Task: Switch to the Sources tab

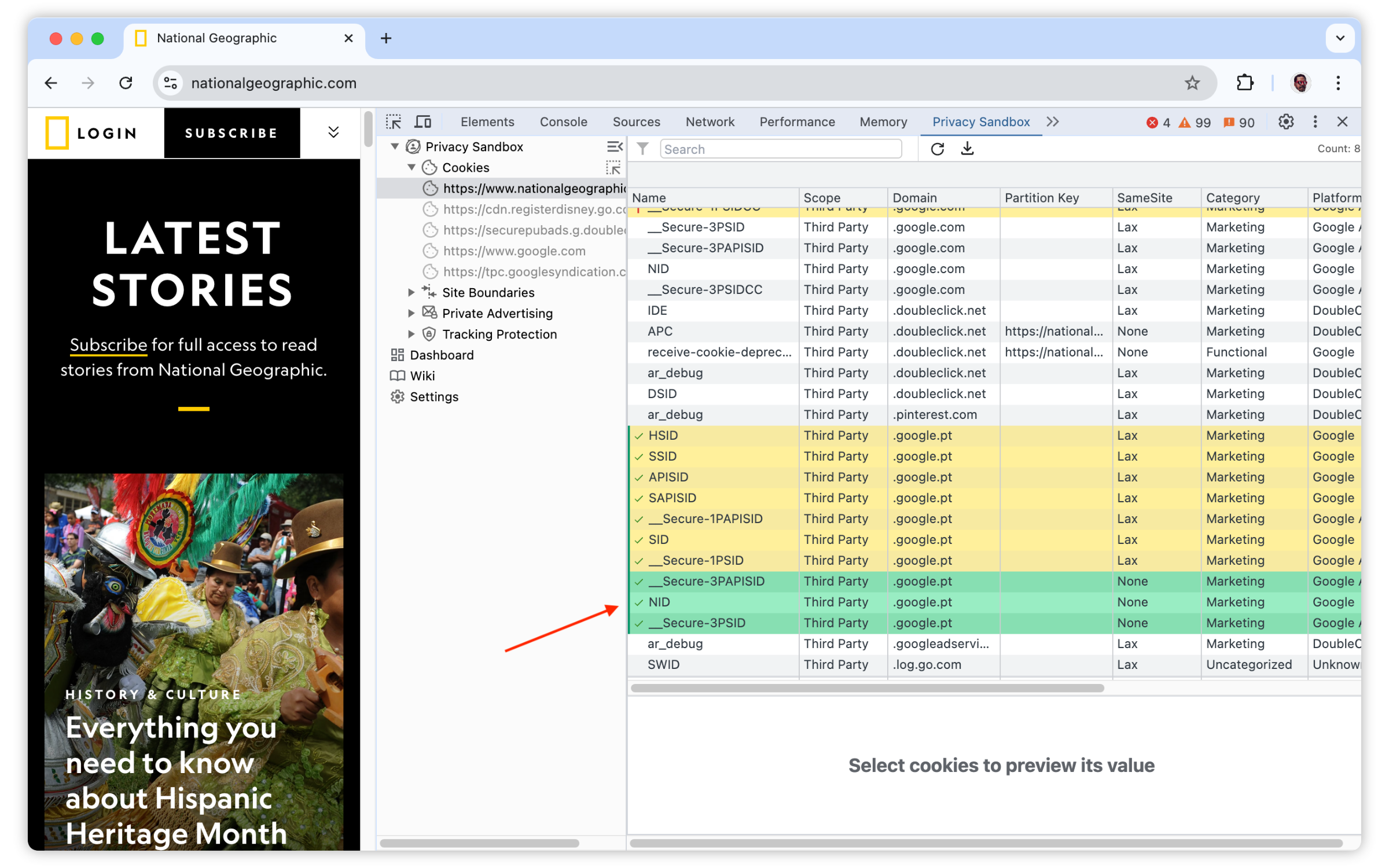Action: tap(636, 122)
